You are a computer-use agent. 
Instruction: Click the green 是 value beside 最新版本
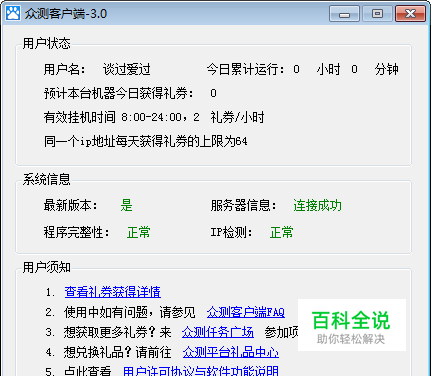tap(126, 205)
